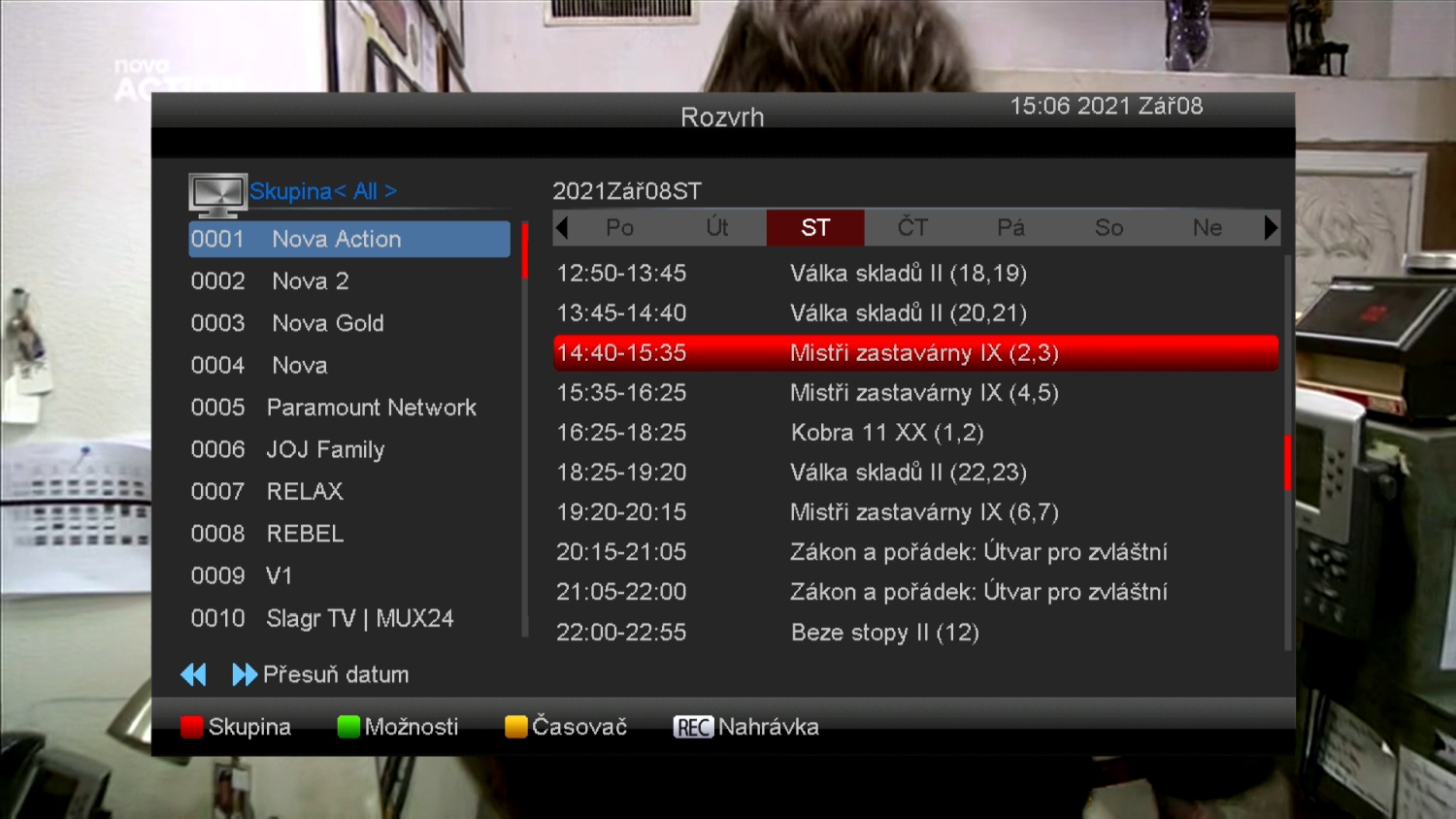Viewport: 1456px width, 819px height.
Task: Select channel 0007 RELAX
Action: tap(349, 492)
